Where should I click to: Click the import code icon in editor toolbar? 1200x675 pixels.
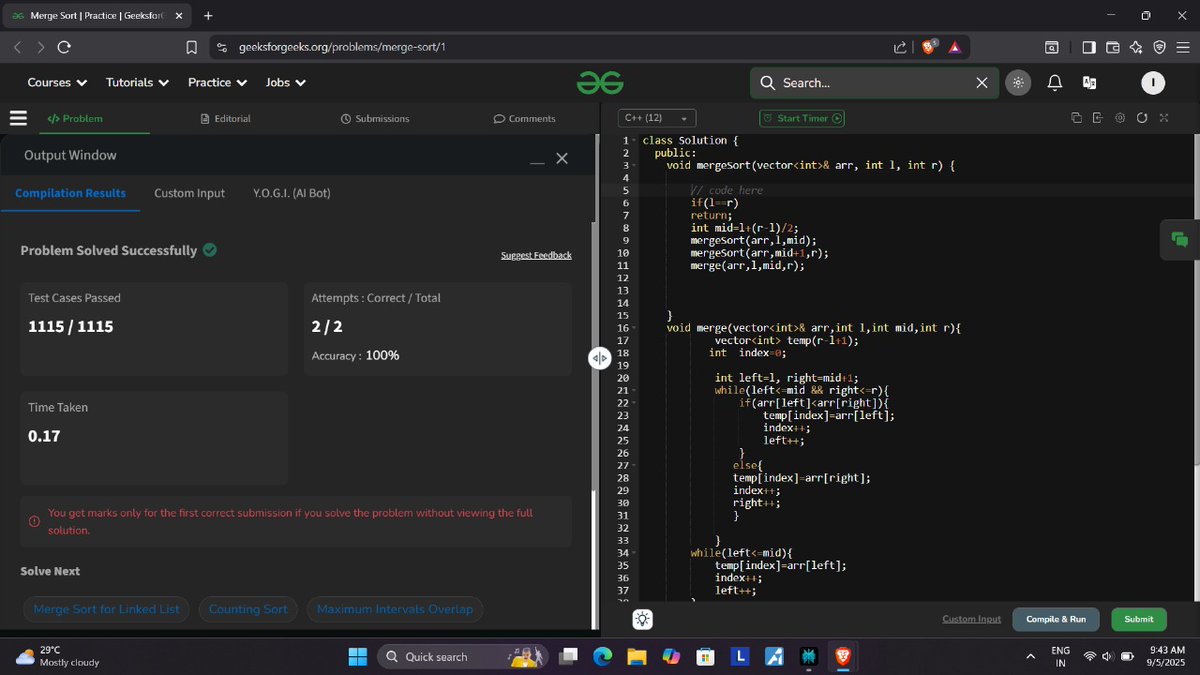click(x=1097, y=118)
